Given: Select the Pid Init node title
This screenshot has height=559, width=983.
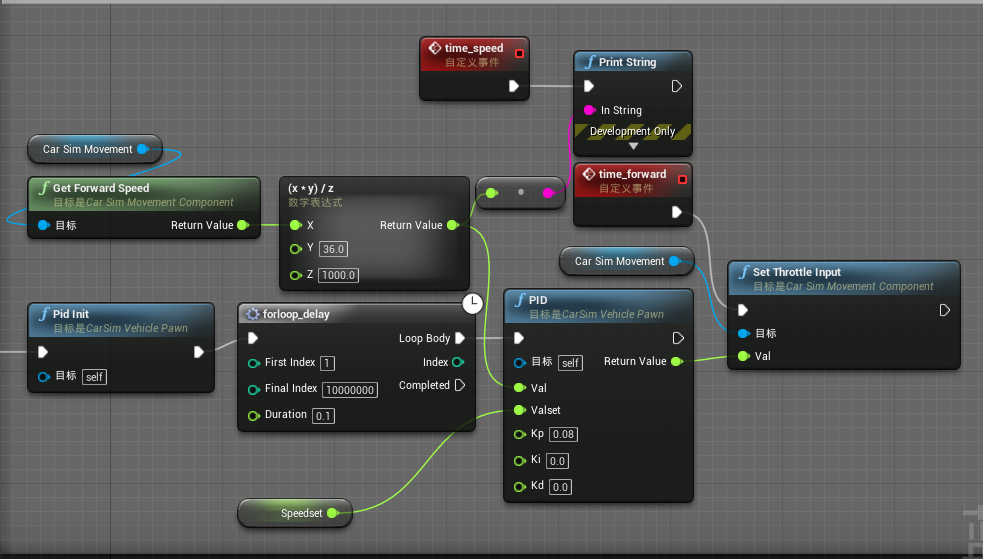Looking at the screenshot, I should pyautogui.click(x=71, y=314).
